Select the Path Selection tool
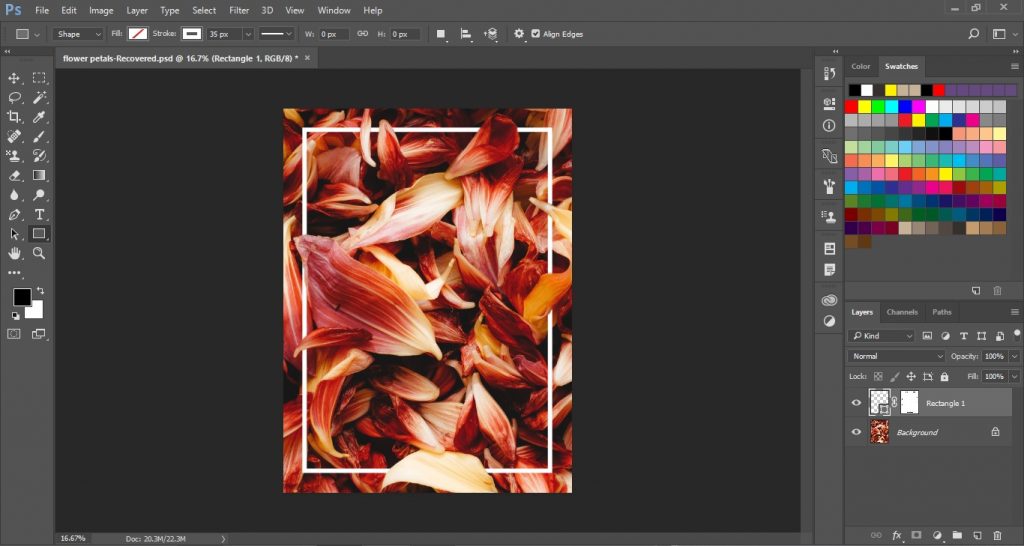Viewport: 1024px width, 546px height. click(14, 234)
